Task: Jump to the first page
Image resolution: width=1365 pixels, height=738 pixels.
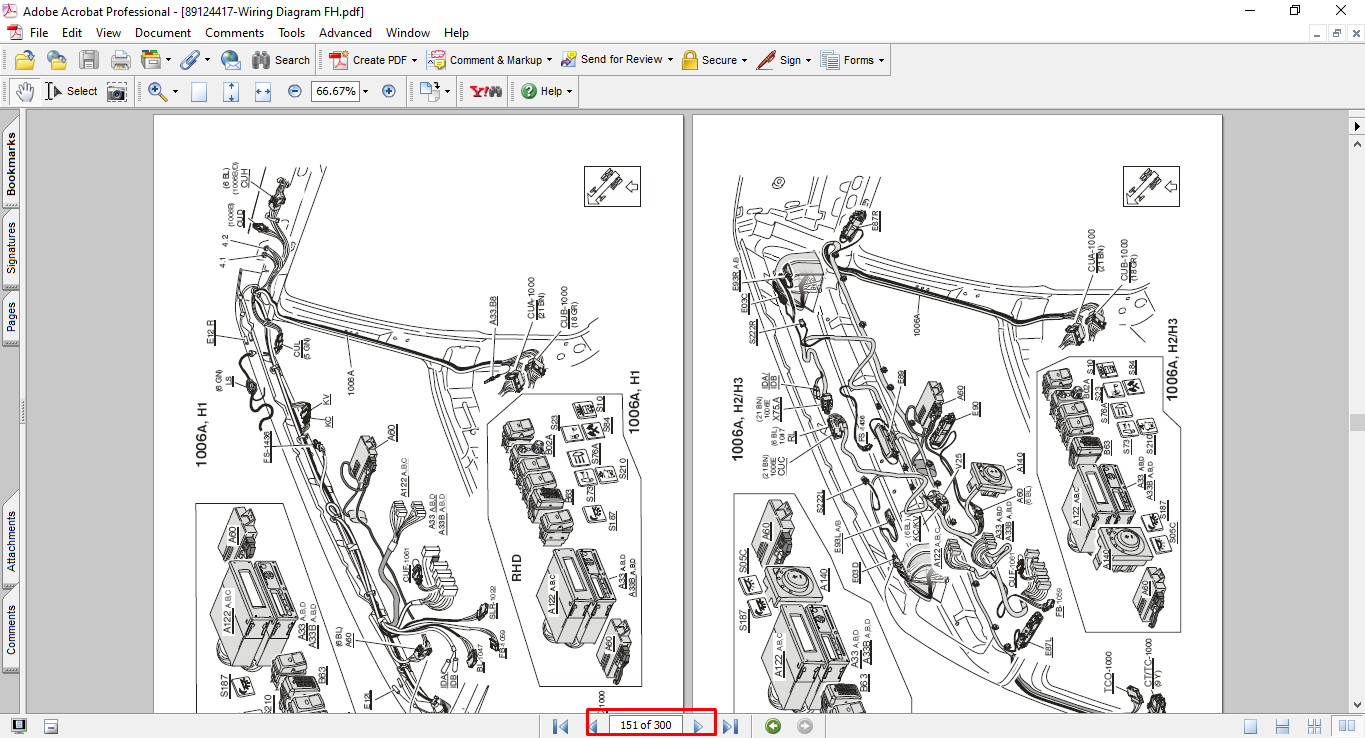Action: (x=560, y=726)
